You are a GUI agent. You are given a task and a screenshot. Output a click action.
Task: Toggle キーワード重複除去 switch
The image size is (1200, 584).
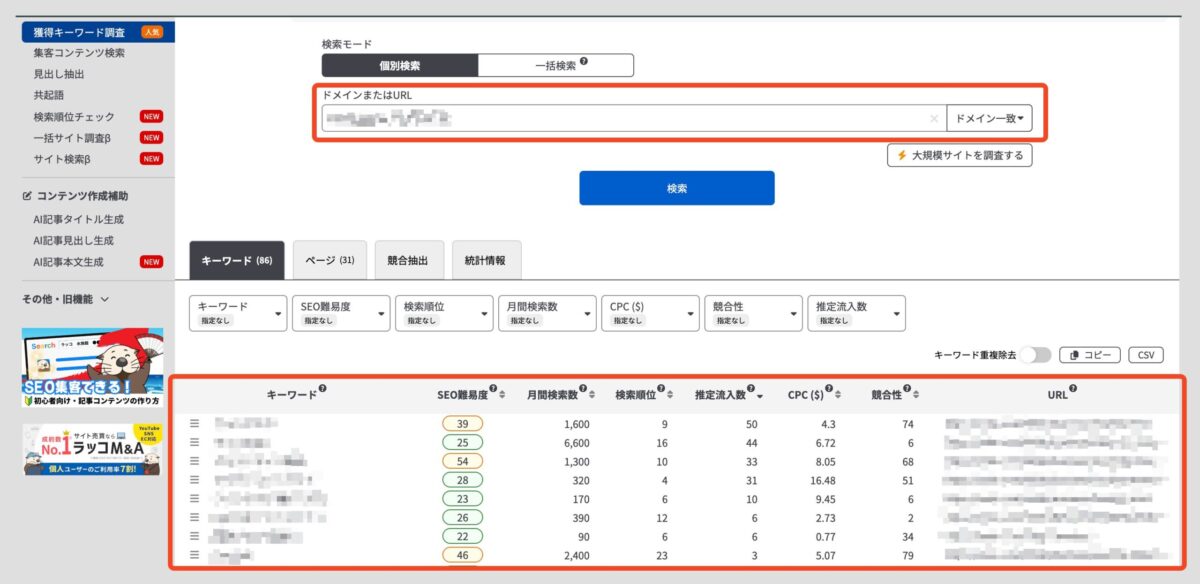pos(1036,355)
